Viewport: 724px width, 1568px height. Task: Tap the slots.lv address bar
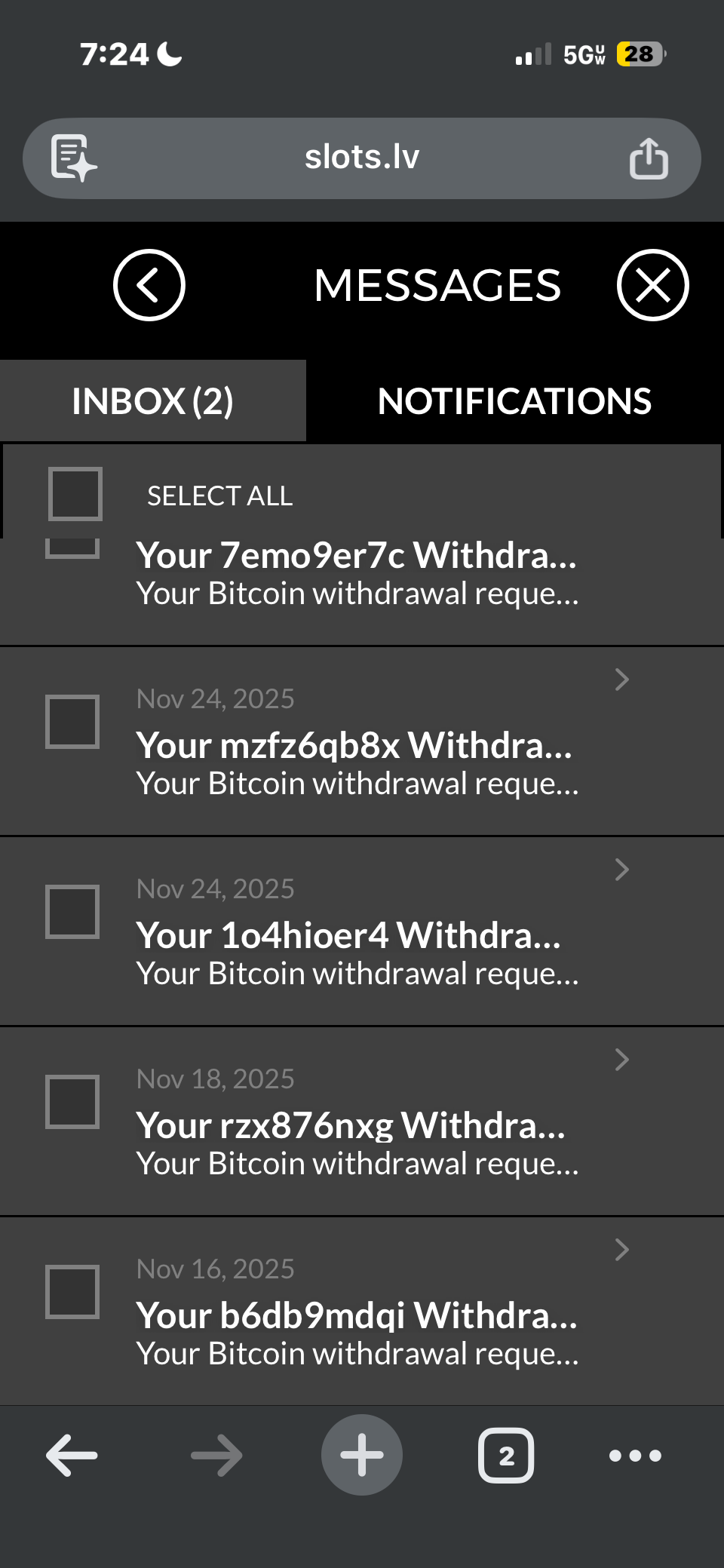click(x=362, y=158)
